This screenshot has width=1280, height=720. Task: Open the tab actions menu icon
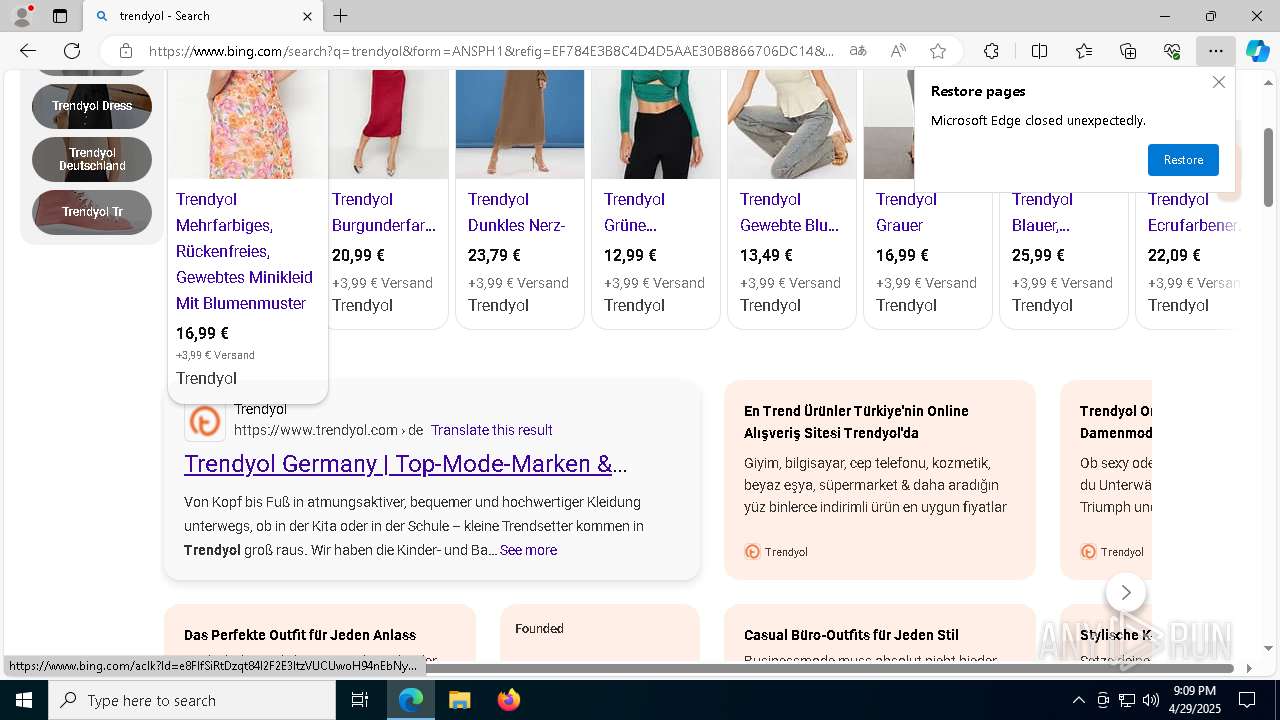point(60,16)
